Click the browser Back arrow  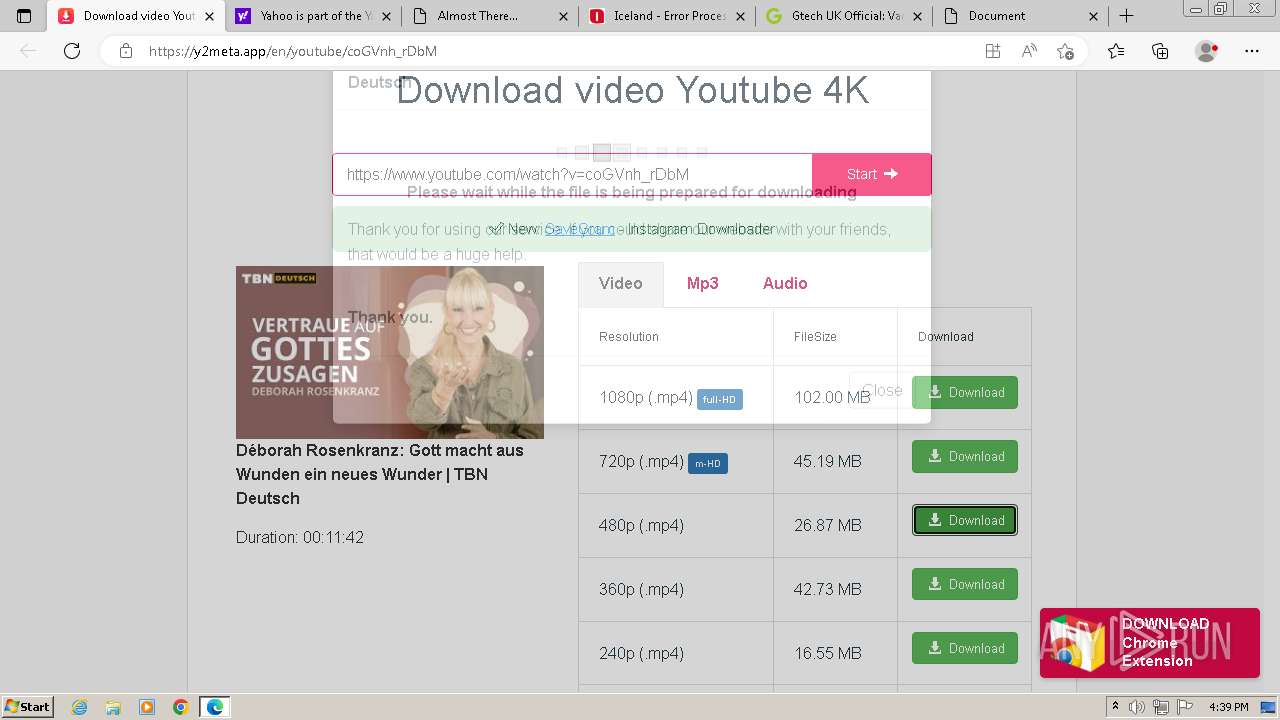(28, 51)
